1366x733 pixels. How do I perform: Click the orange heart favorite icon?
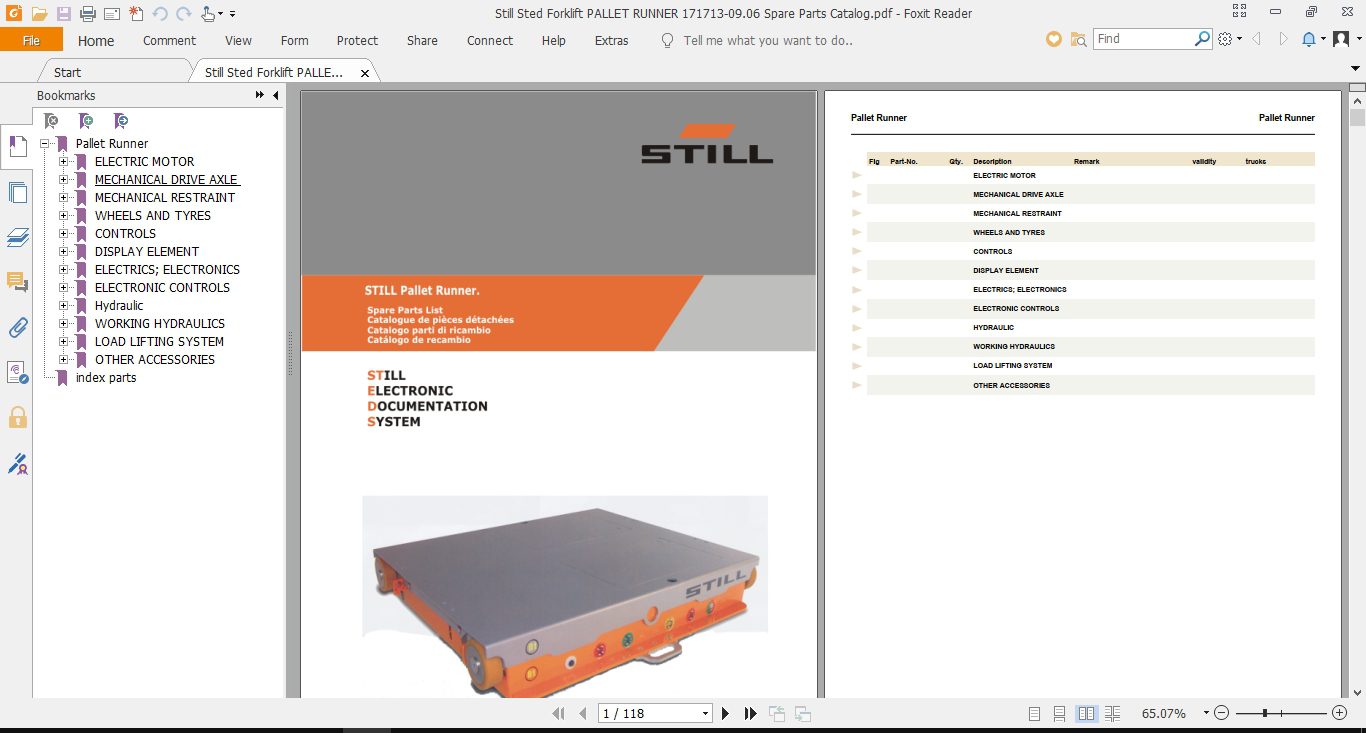coord(1053,39)
